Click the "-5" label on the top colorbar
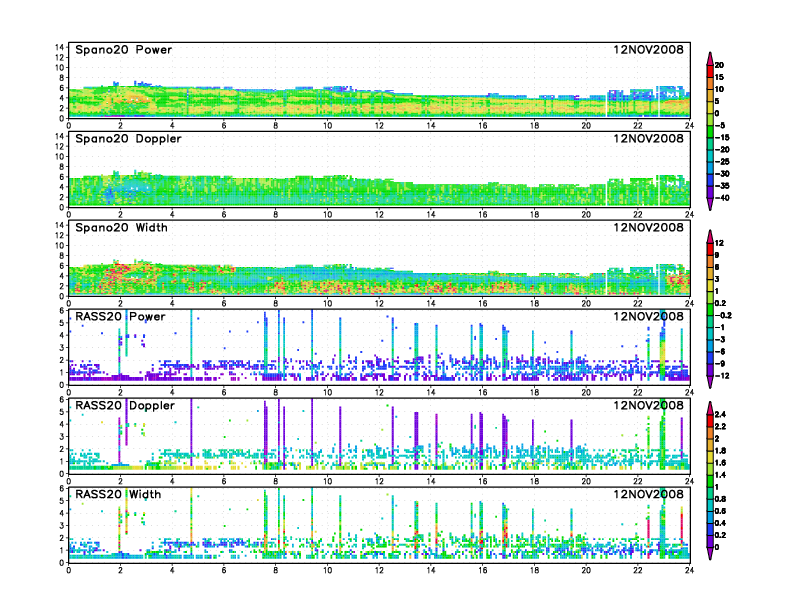 pos(720,125)
